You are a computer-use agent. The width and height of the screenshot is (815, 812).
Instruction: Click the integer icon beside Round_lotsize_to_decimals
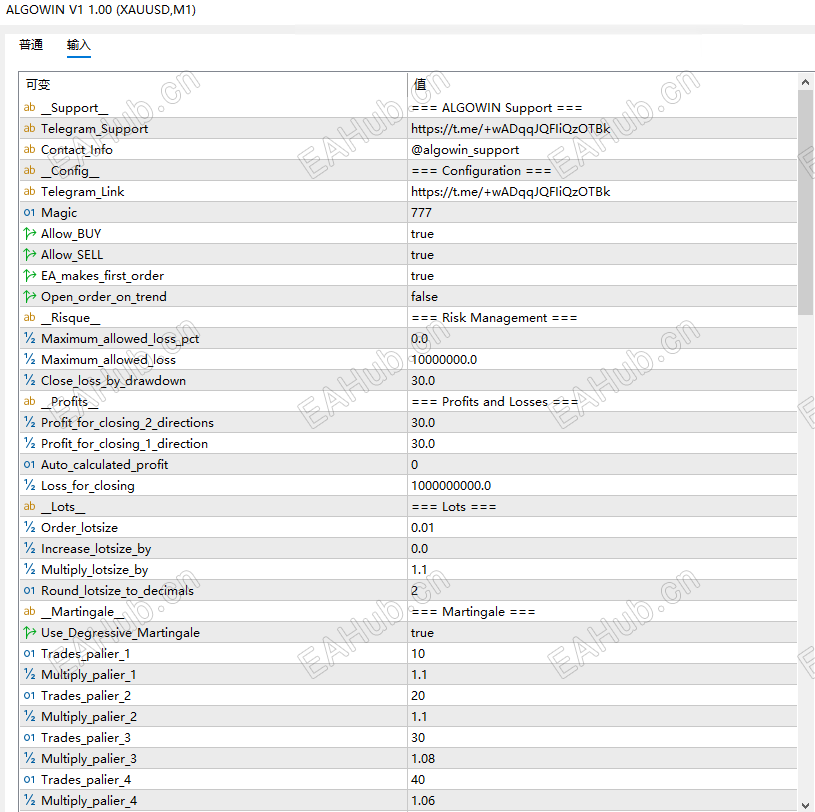30,591
